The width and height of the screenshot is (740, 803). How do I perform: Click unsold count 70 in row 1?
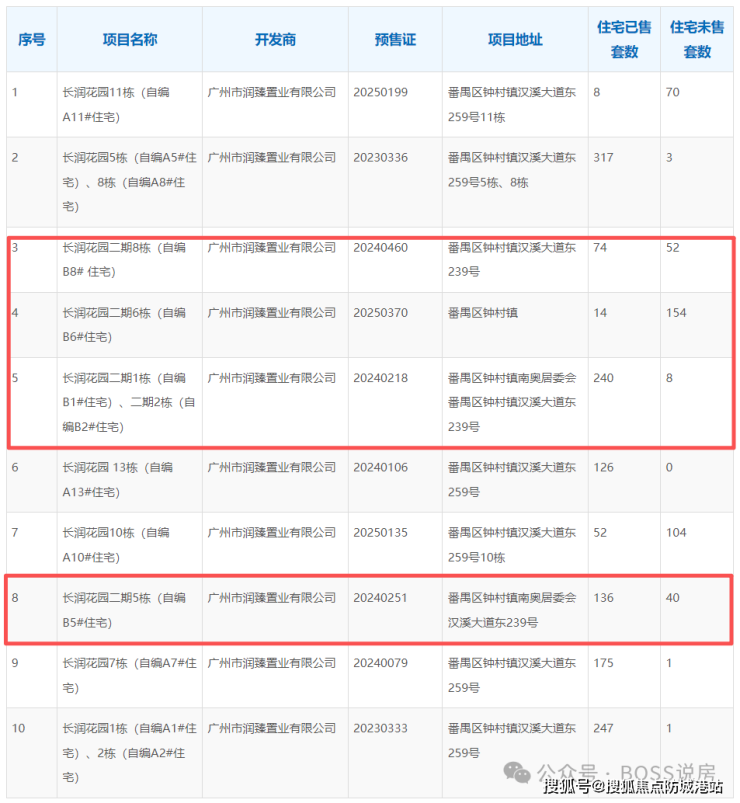pos(672,92)
